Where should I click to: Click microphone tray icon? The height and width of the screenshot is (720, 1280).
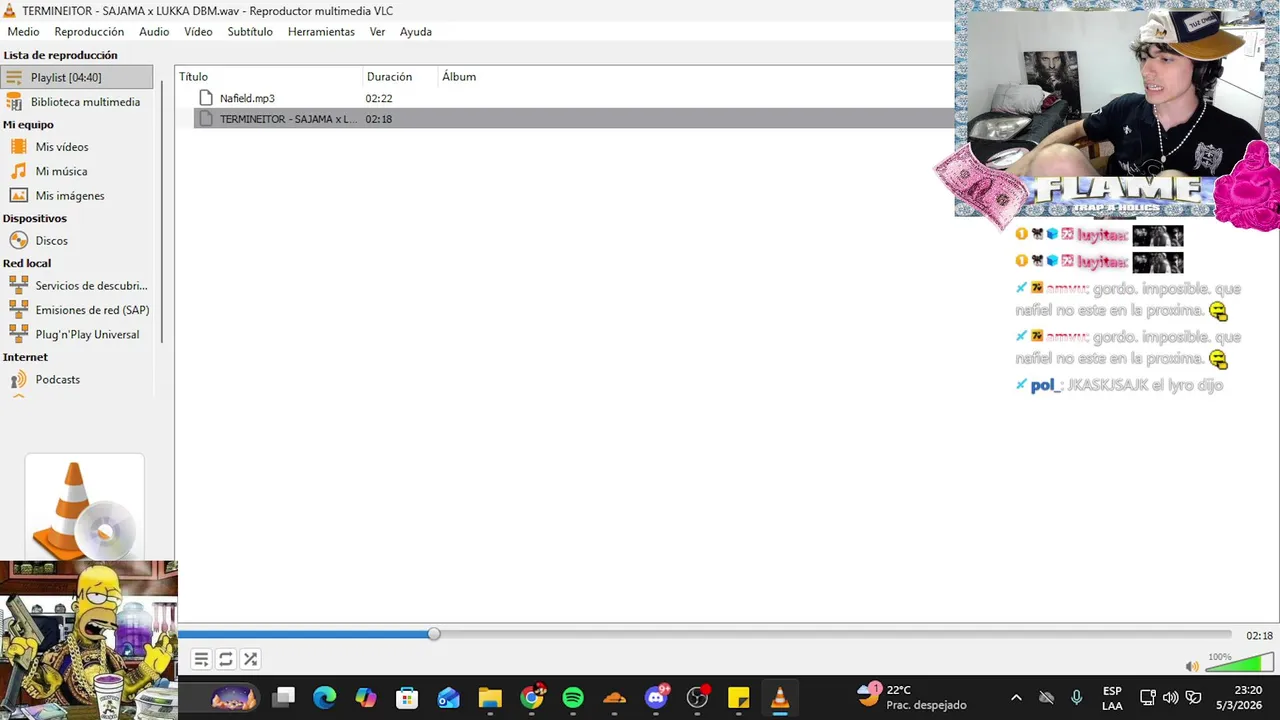pos(1077,697)
